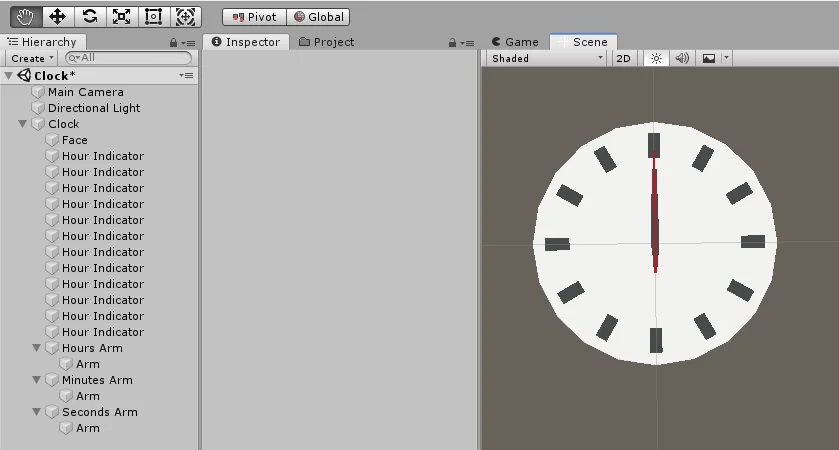Lock the Hierarchy panel
The width and height of the screenshot is (839, 450).
[173, 43]
